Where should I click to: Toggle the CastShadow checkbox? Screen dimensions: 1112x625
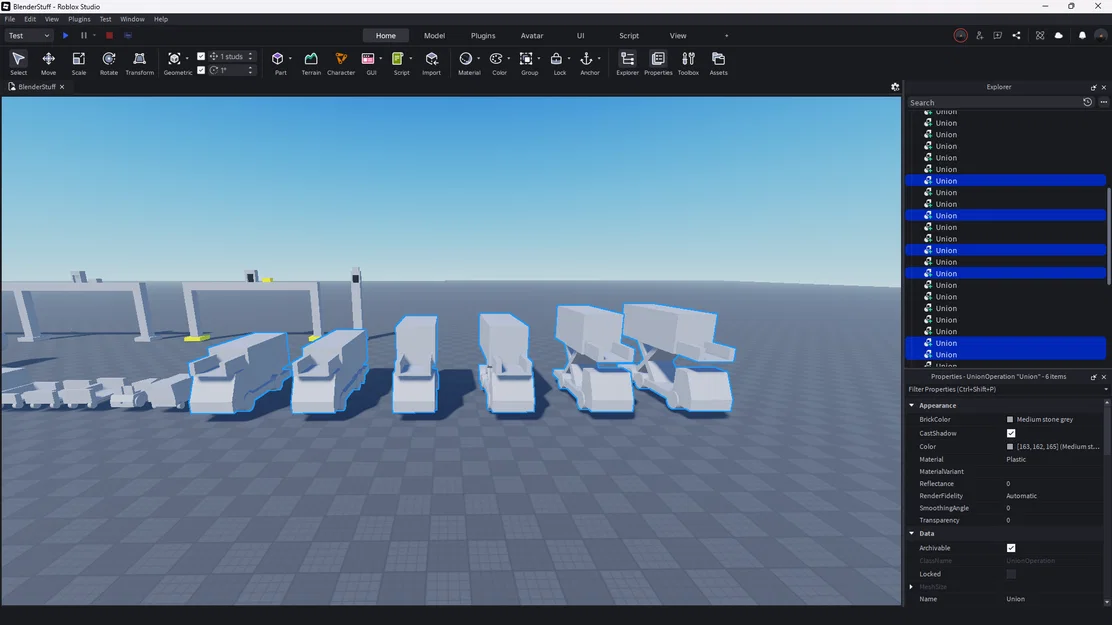click(1011, 433)
